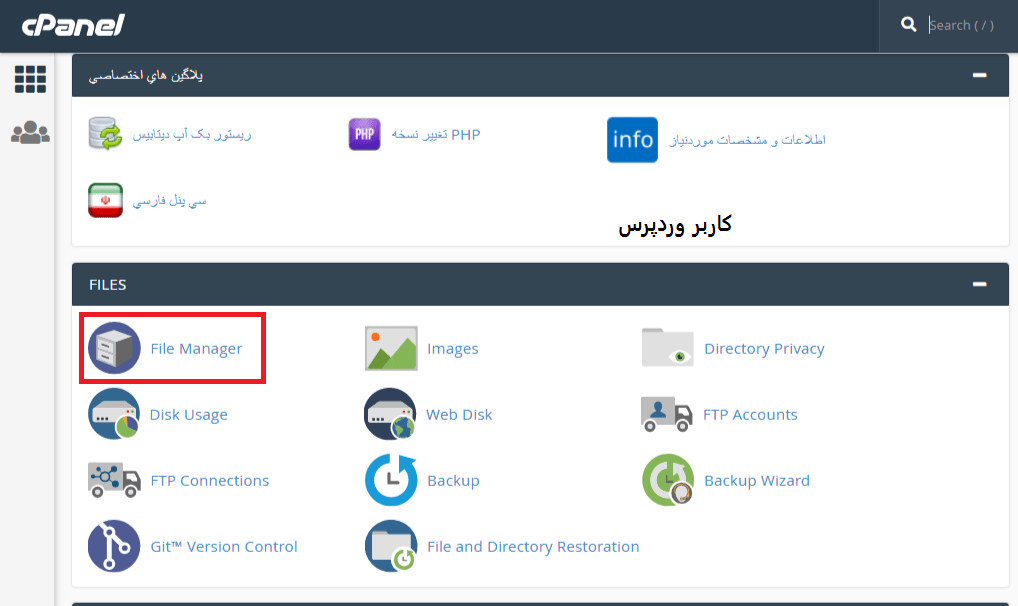Open the home grid icon in sidebar
The height and width of the screenshot is (606, 1018).
point(30,79)
